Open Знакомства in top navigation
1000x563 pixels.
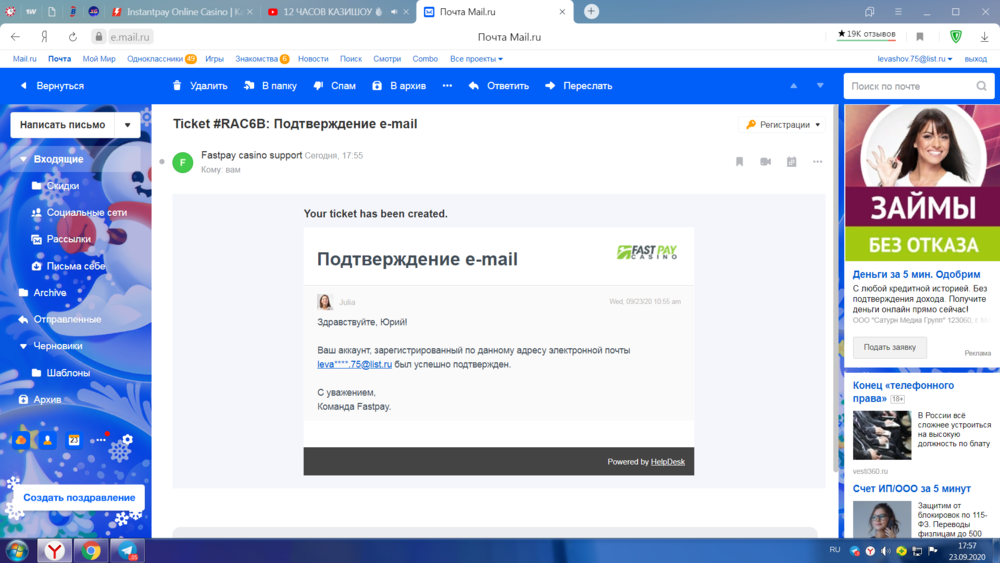(256, 59)
